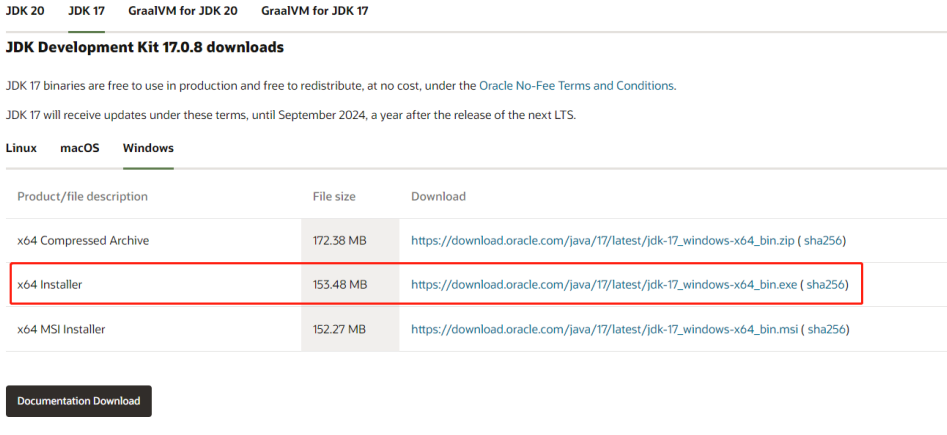The image size is (947, 435).
Task: Open sha256 link for the exe installer
Action: pos(826,284)
